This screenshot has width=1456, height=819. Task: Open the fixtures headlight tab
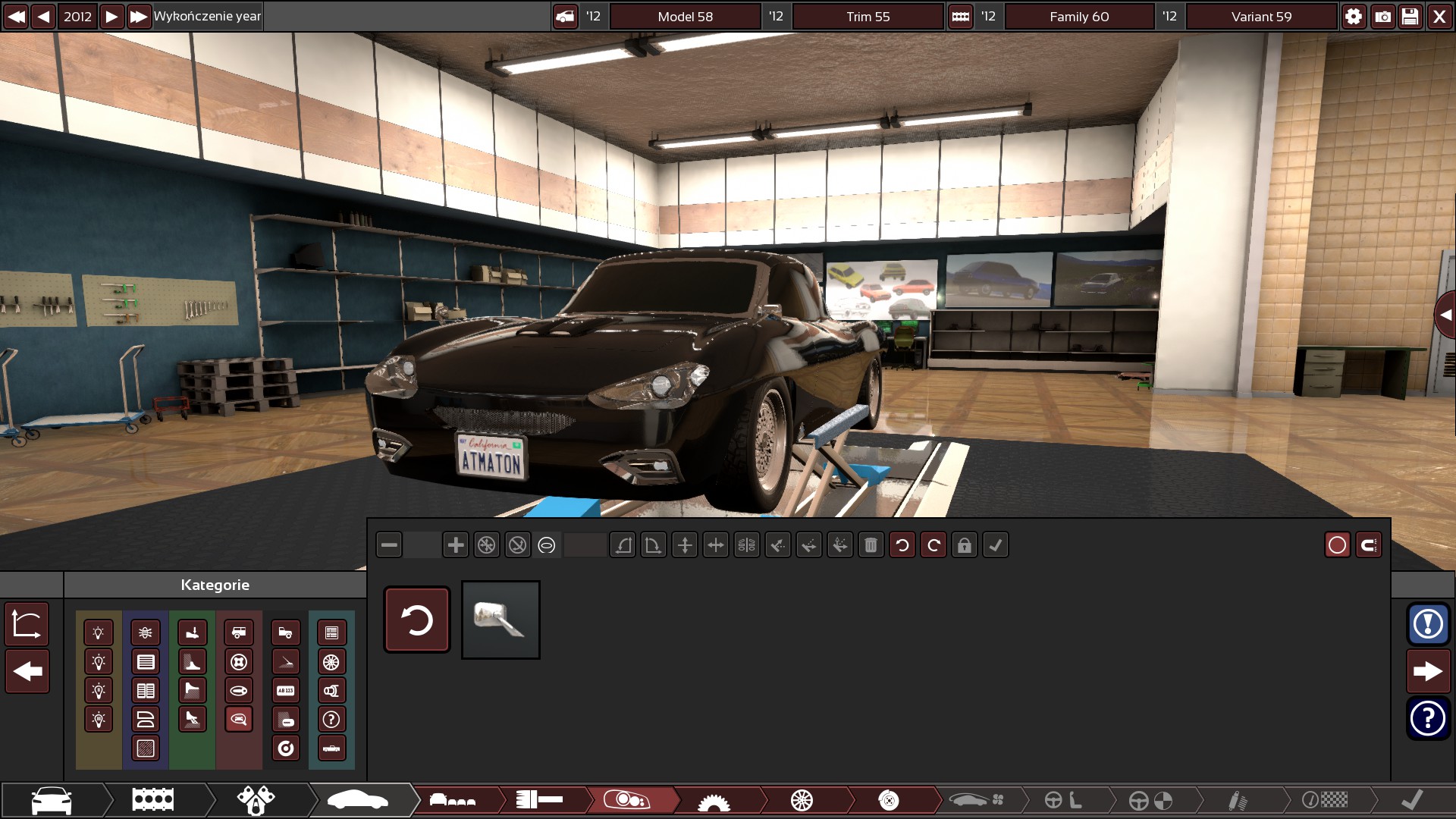[627, 799]
